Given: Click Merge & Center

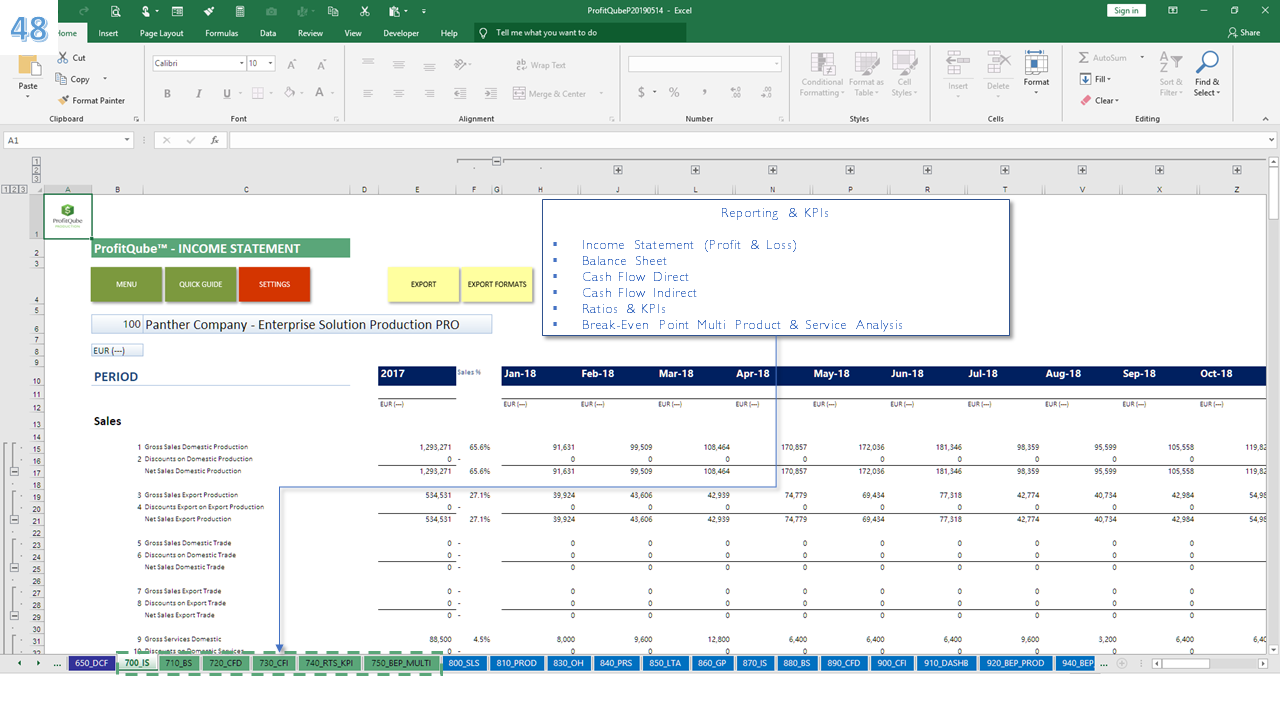Looking at the screenshot, I should [x=550, y=93].
